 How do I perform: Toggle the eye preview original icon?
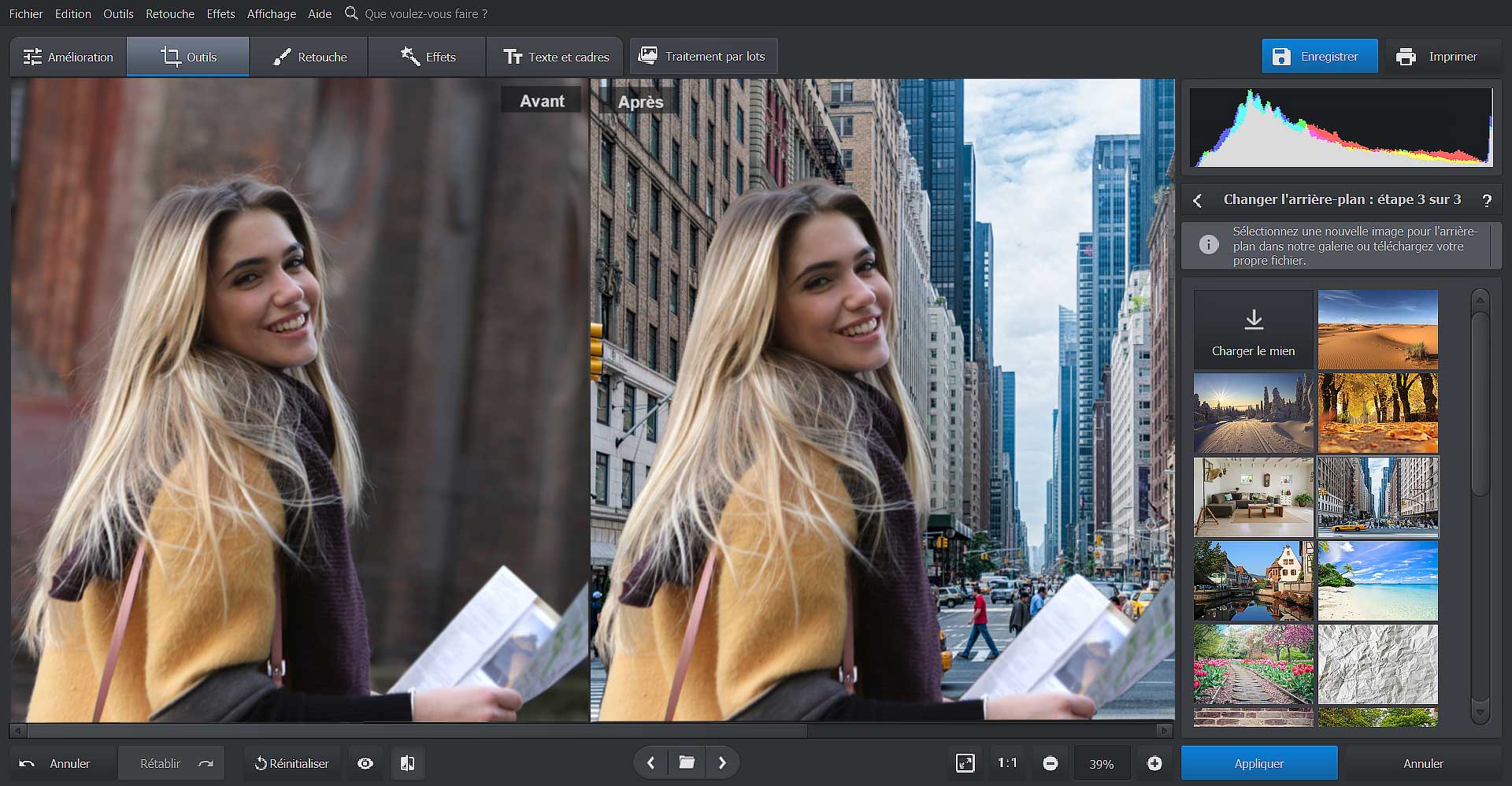[365, 763]
